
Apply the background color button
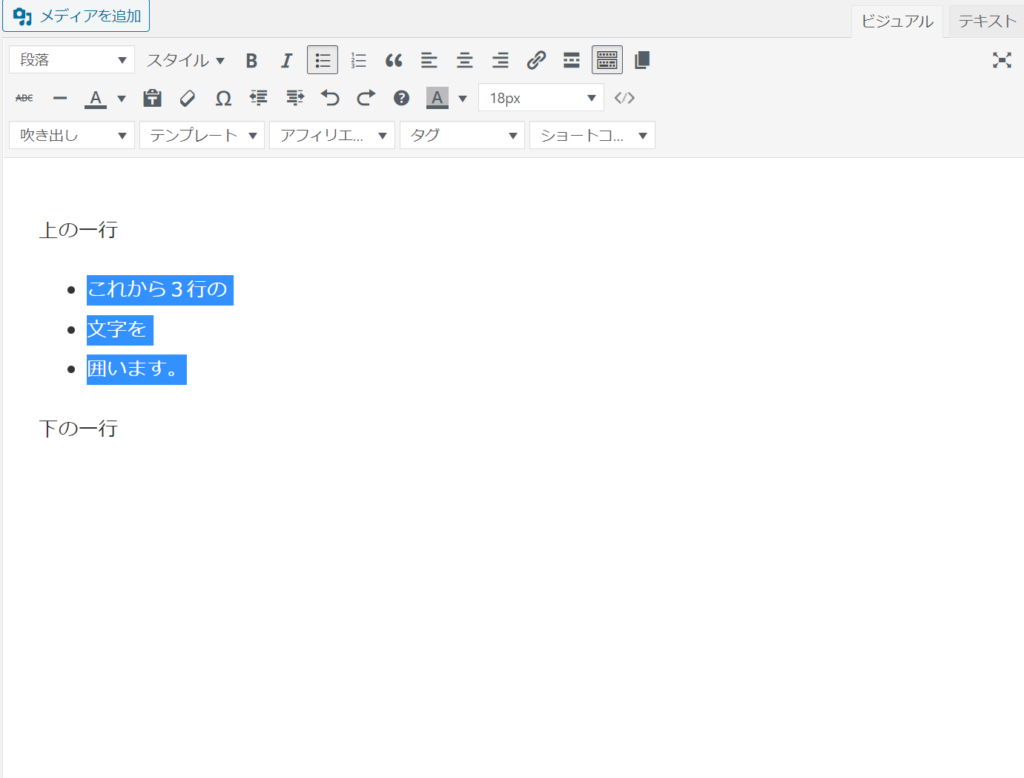pyautogui.click(x=437, y=98)
